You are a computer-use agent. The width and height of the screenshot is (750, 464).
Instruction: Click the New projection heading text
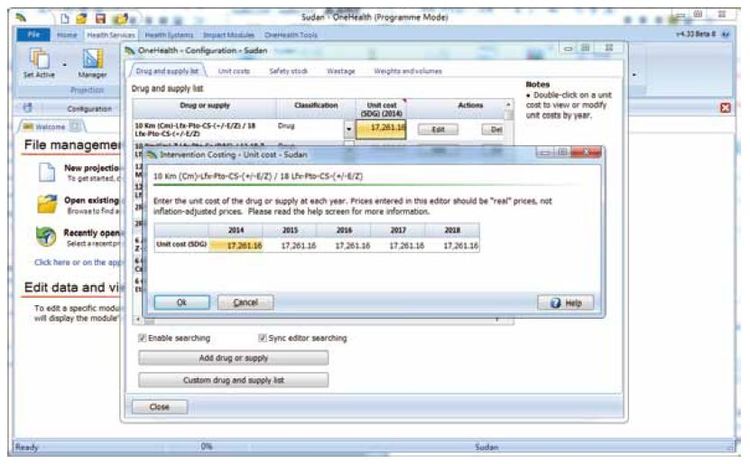click(91, 168)
